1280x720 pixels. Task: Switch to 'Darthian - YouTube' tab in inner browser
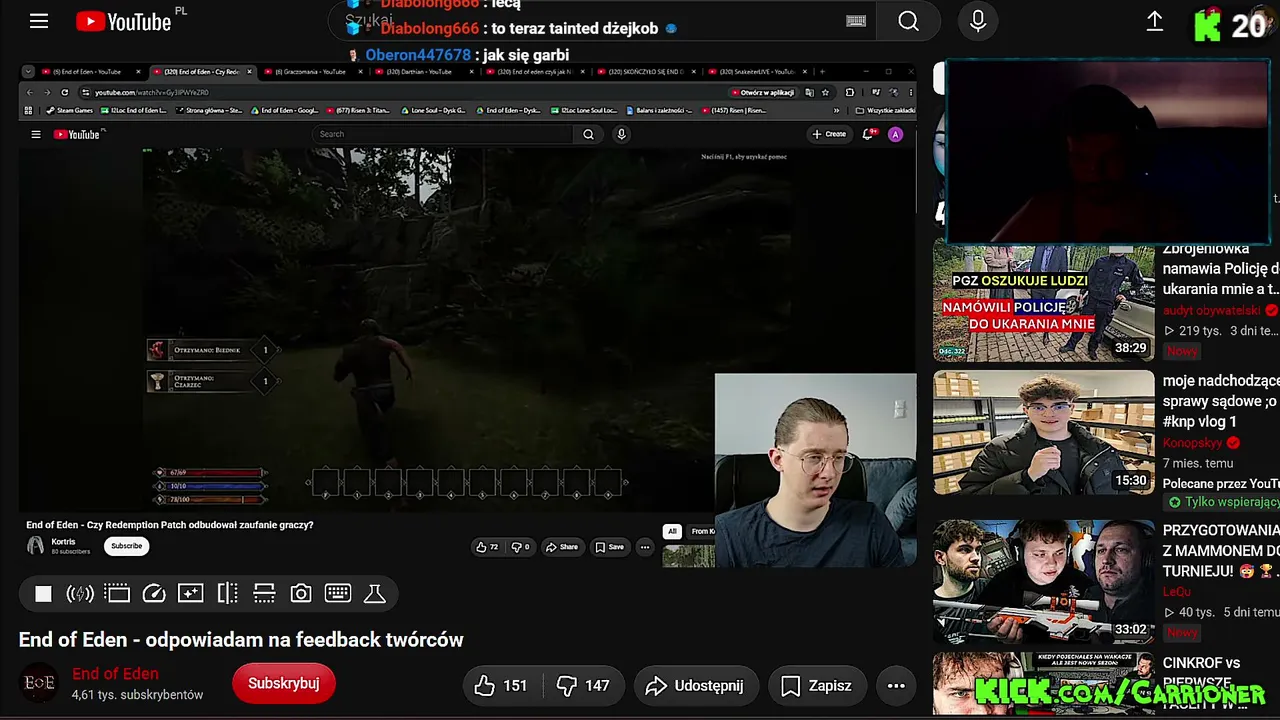(x=423, y=72)
